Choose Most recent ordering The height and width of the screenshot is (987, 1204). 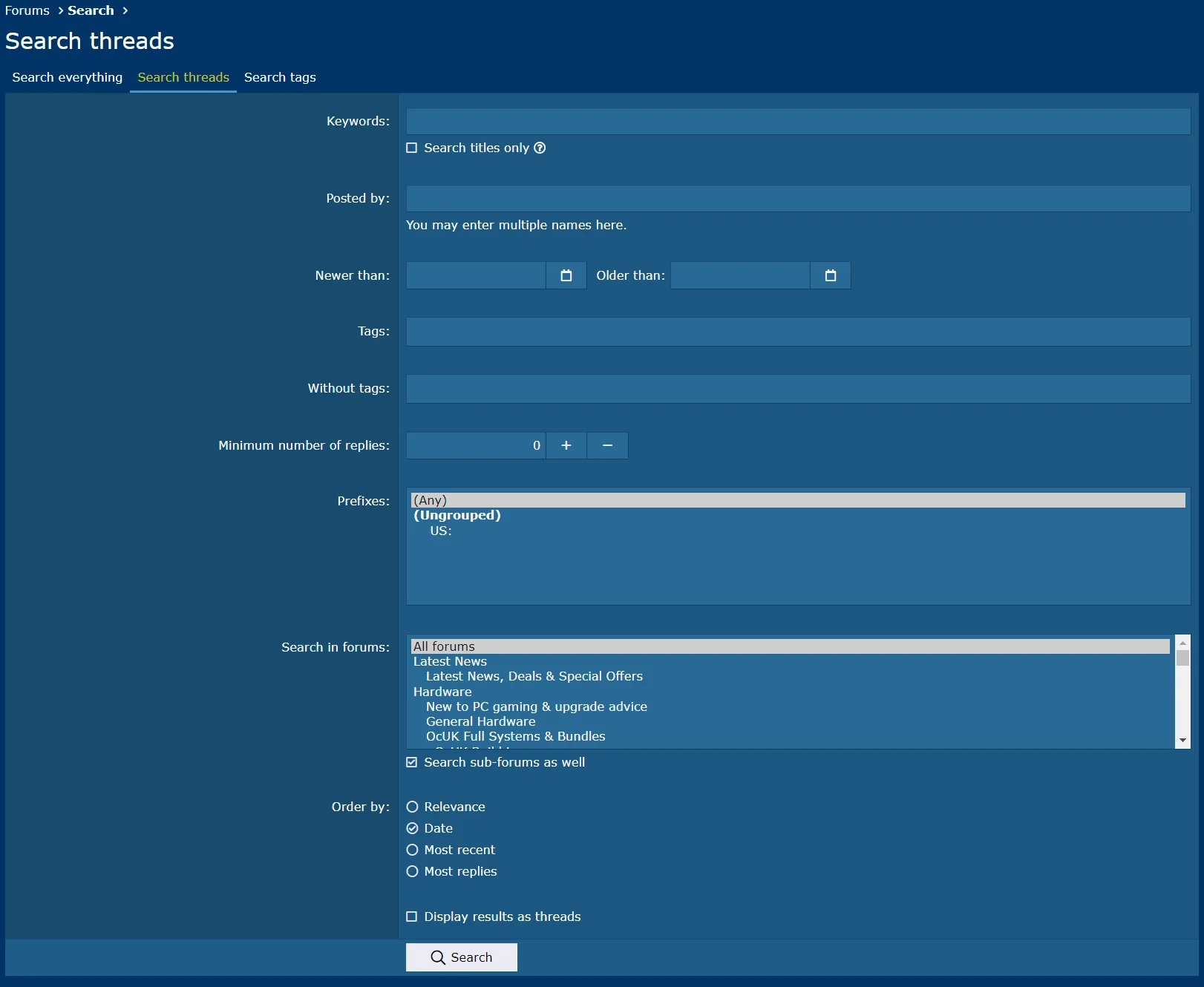click(413, 850)
